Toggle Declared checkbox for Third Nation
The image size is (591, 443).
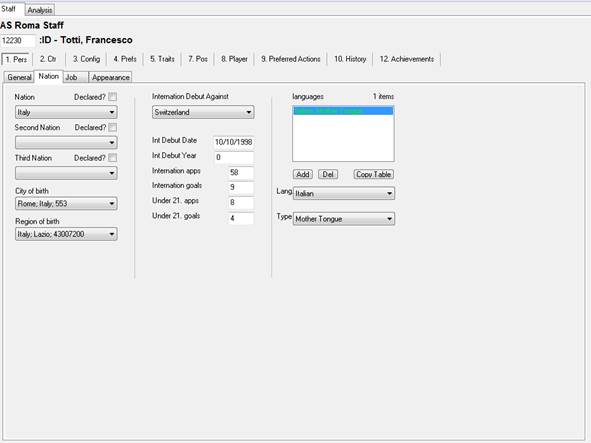point(112,158)
